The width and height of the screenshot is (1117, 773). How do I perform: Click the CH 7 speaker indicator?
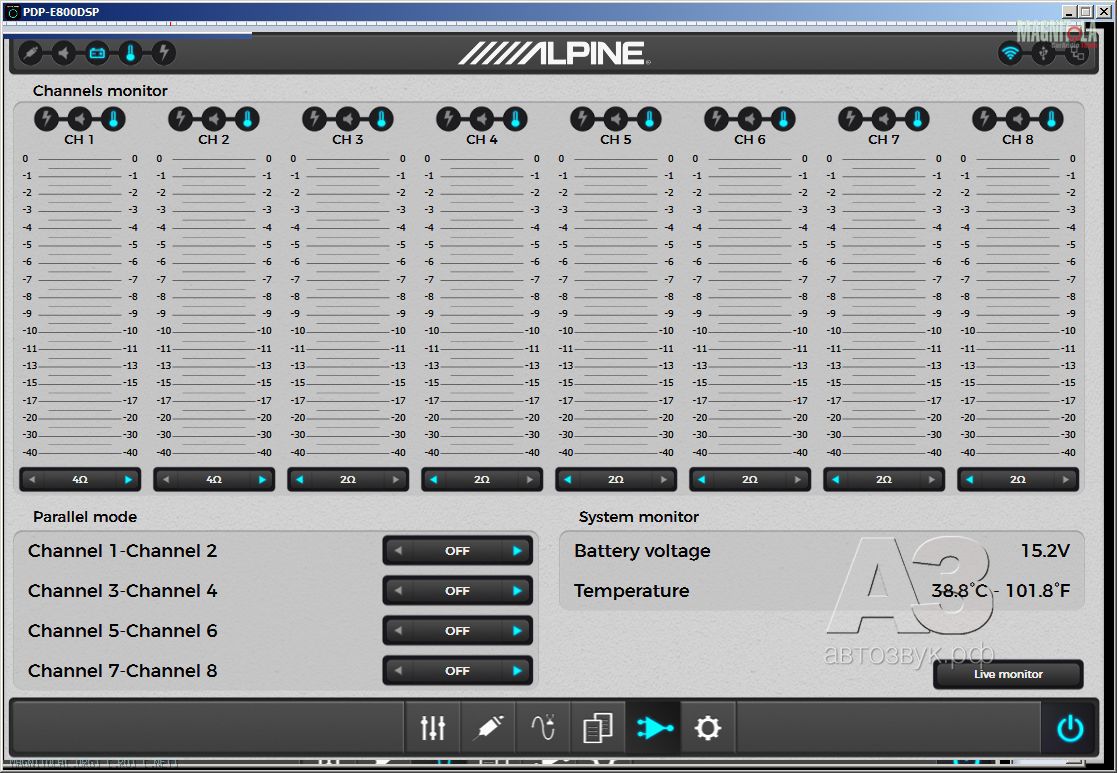(x=883, y=119)
